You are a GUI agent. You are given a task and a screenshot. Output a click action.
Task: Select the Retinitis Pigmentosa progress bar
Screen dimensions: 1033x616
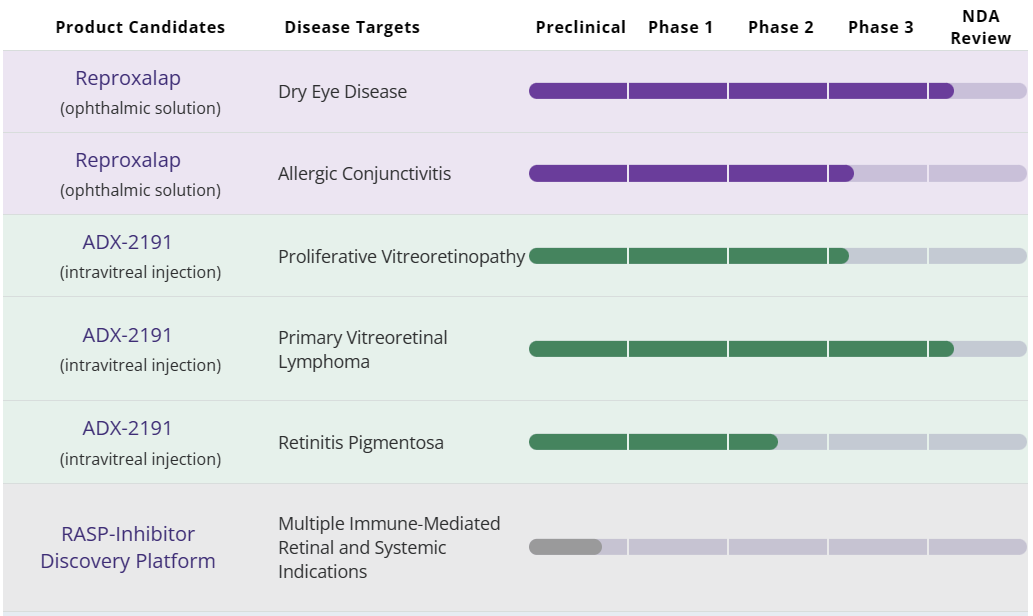pos(653,442)
